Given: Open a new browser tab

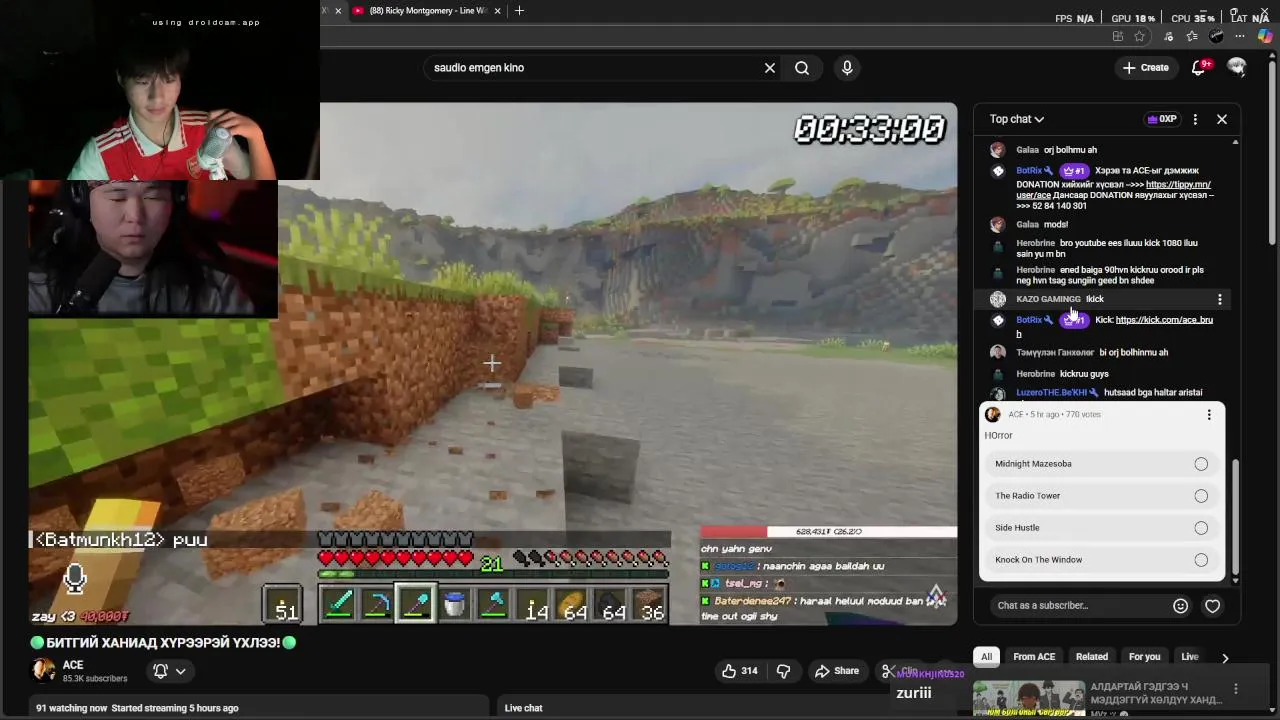Looking at the screenshot, I should point(518,11).
